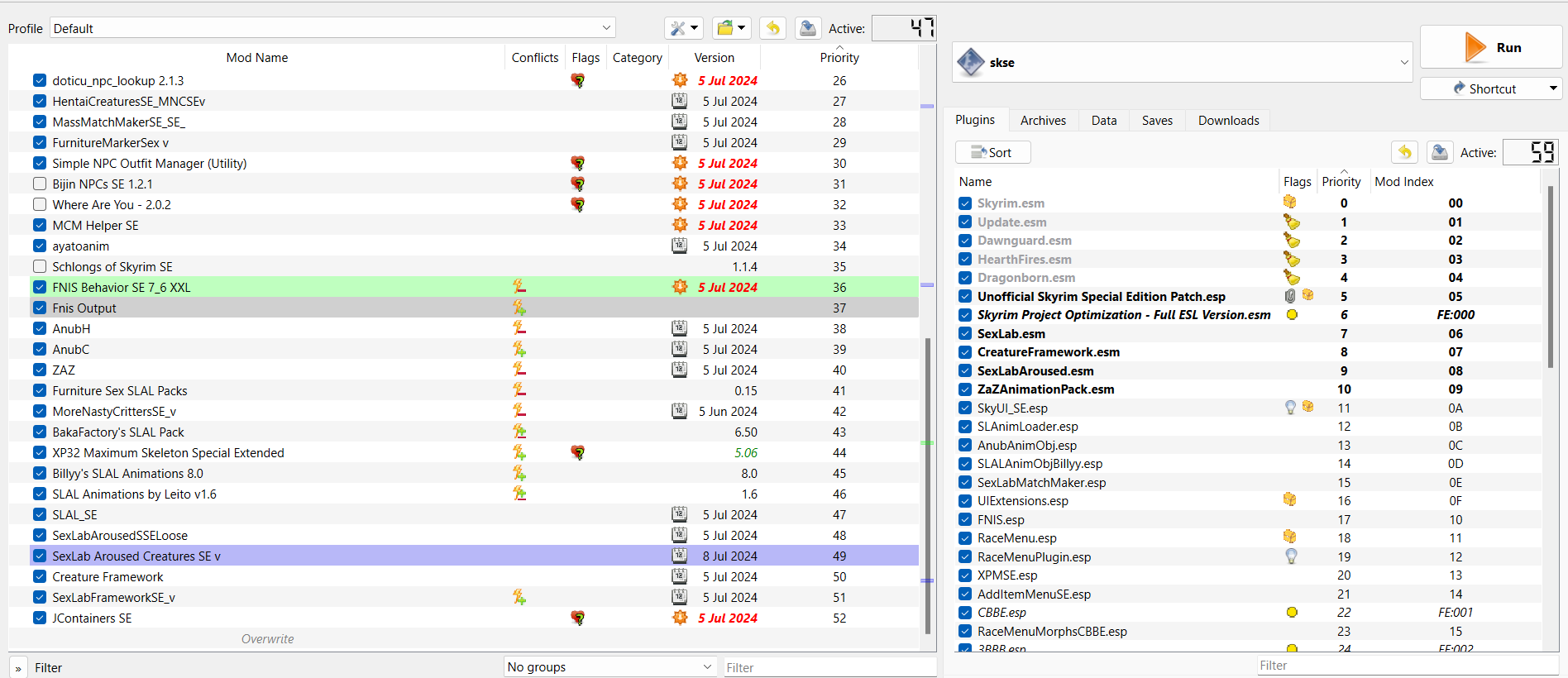Sort mods by Priority column header
The image size is (1568, 678).
pyautogui.click(x=839, y=57)
